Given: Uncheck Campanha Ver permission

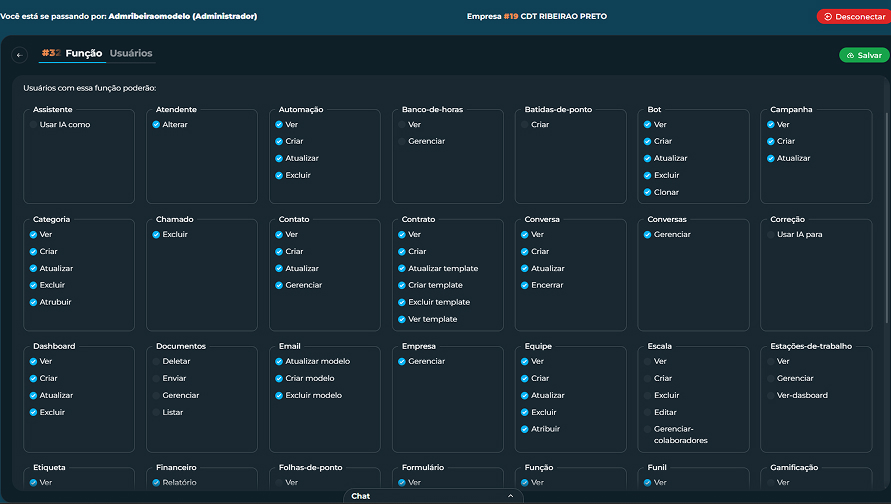Looking at the screenshot, I should (x=771, y=124).
